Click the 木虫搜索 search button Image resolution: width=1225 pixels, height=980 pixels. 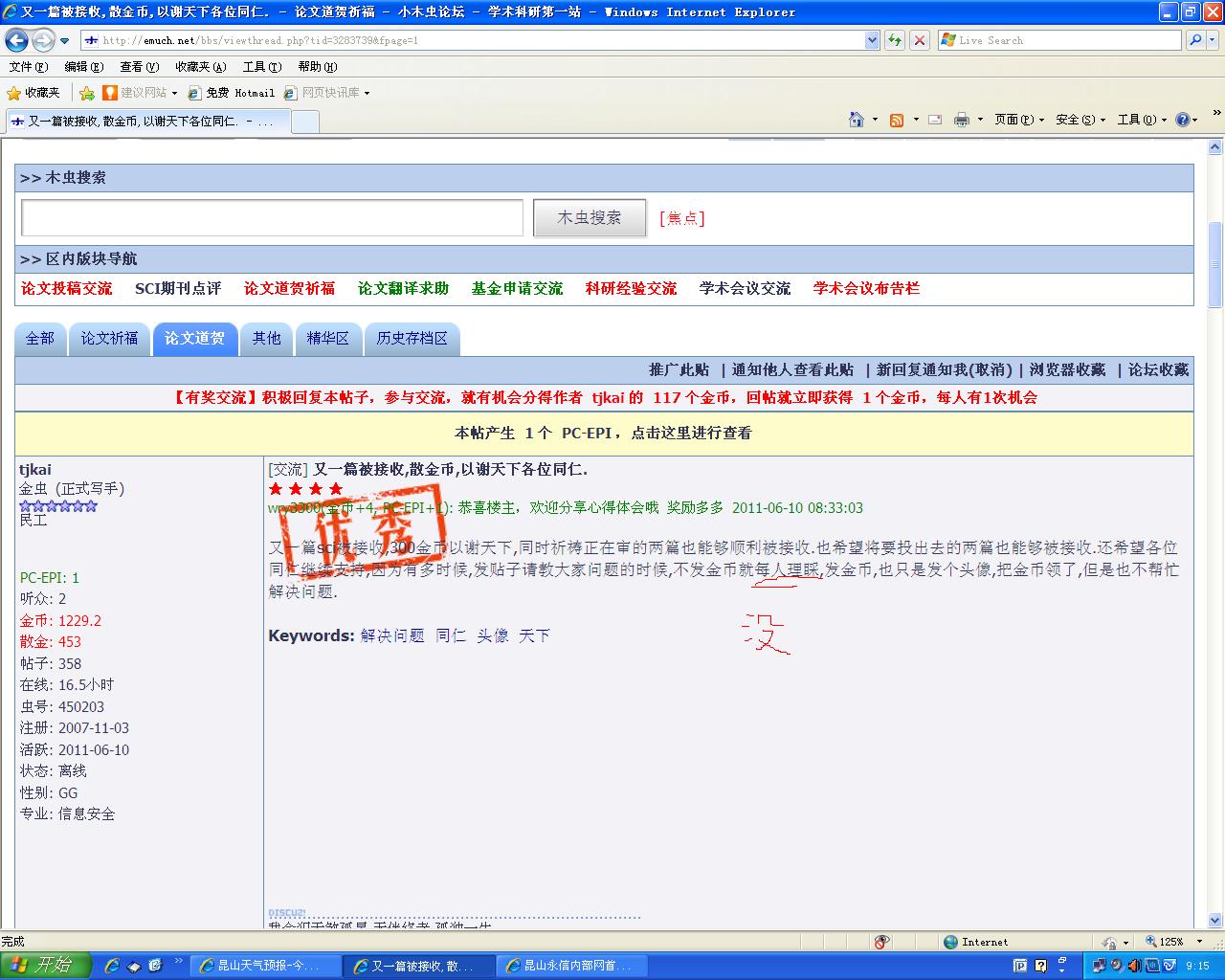click(x=590, y=218)
